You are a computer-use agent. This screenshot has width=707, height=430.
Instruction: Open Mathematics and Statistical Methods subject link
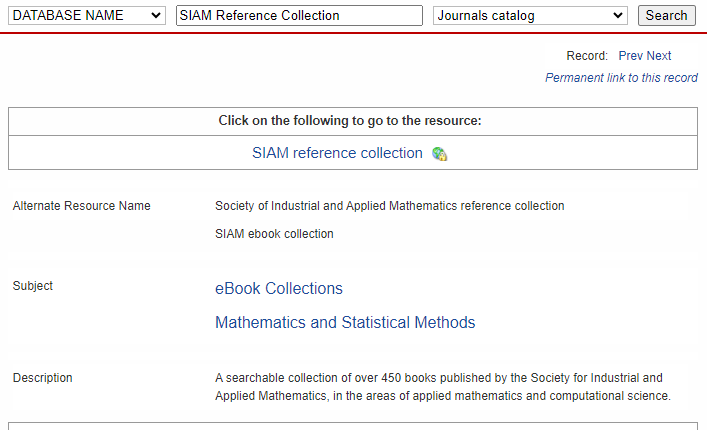pos(345,322)
